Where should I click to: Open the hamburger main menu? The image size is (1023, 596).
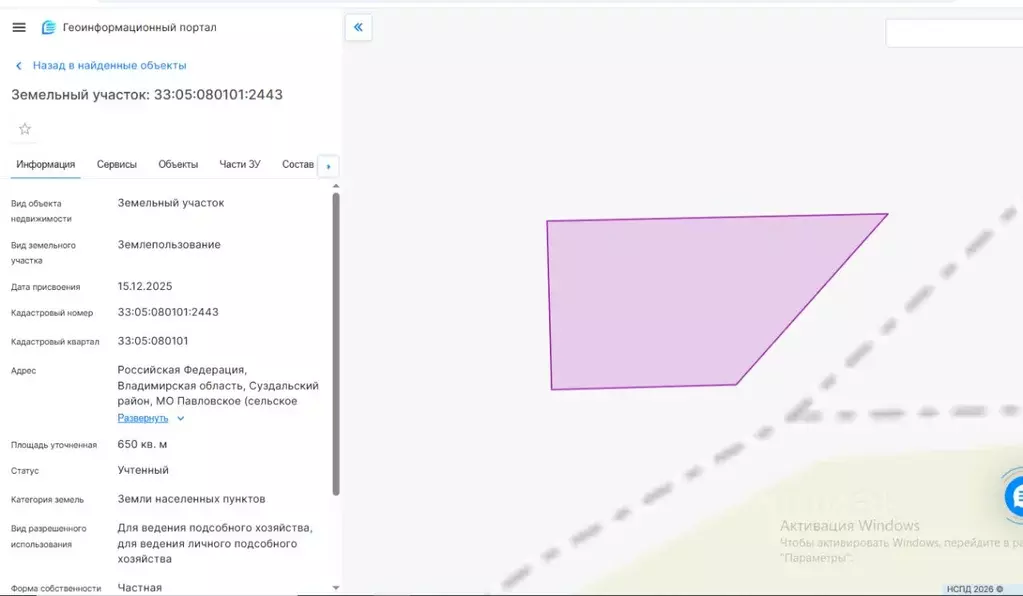[x=19, y=27]
